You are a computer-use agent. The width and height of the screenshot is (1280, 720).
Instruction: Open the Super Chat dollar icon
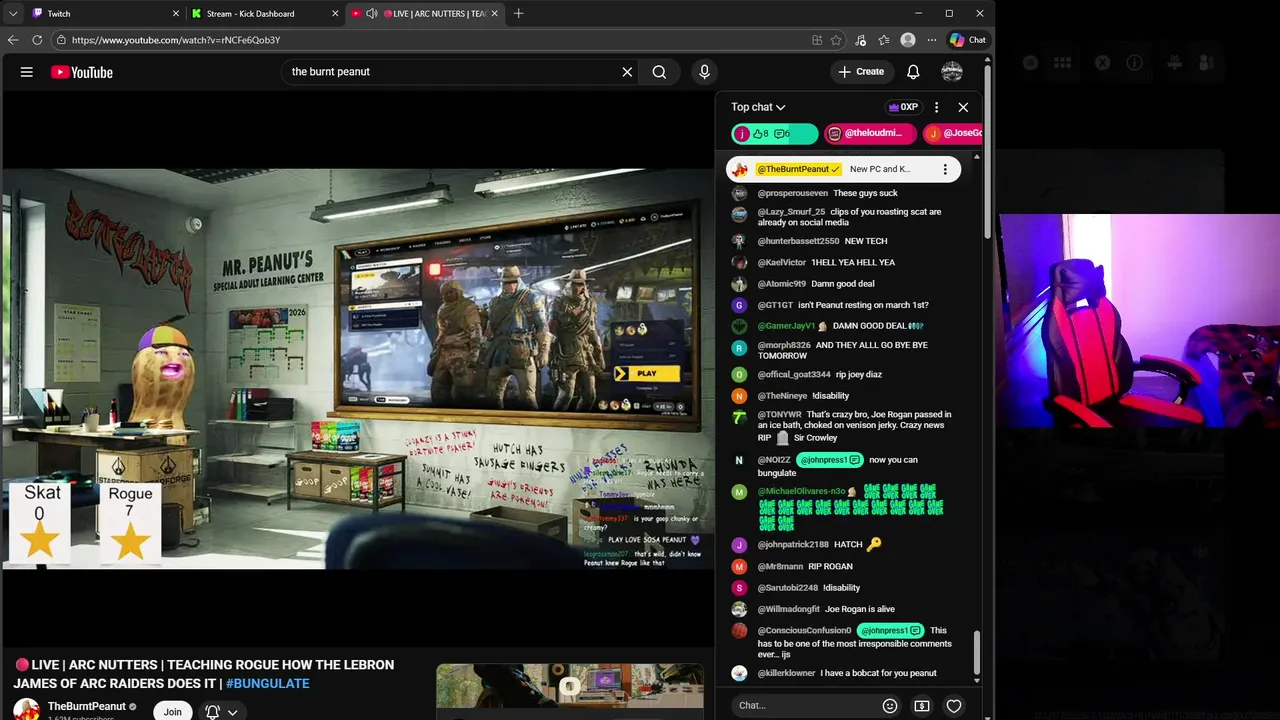(922, 706)
